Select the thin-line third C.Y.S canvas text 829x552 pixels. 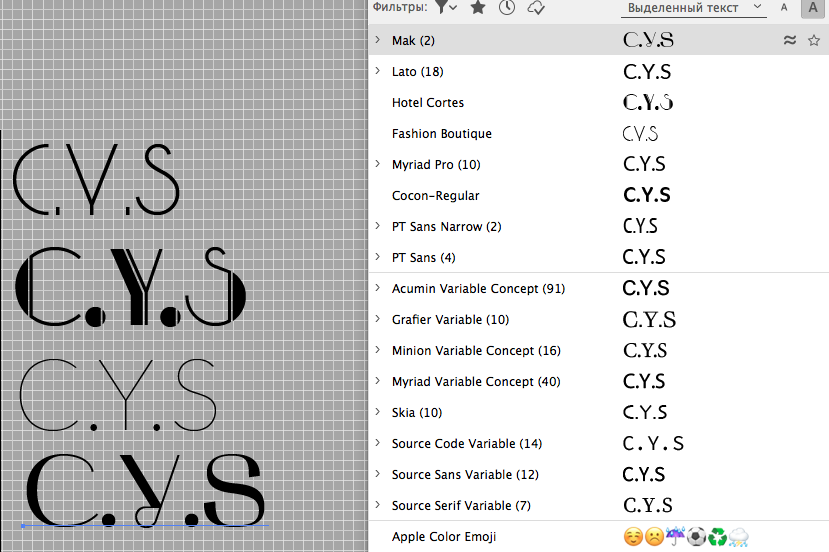point(118,395)
